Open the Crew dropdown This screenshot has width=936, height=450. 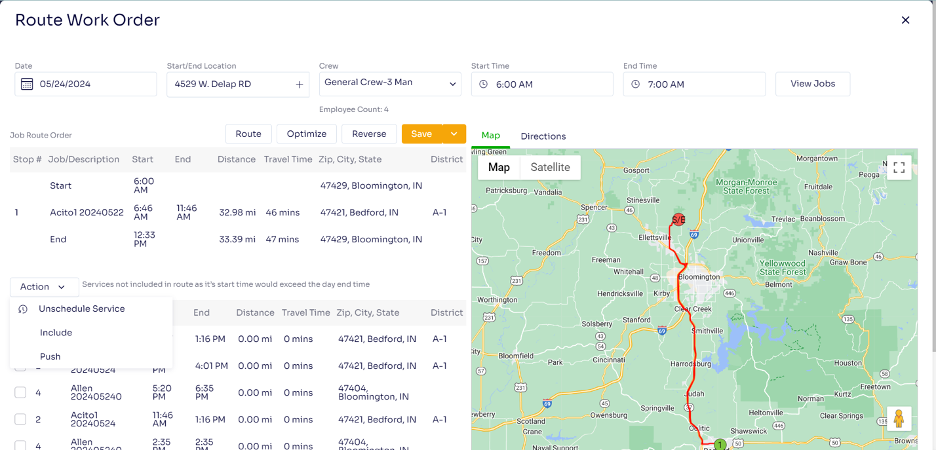[390, 84]
